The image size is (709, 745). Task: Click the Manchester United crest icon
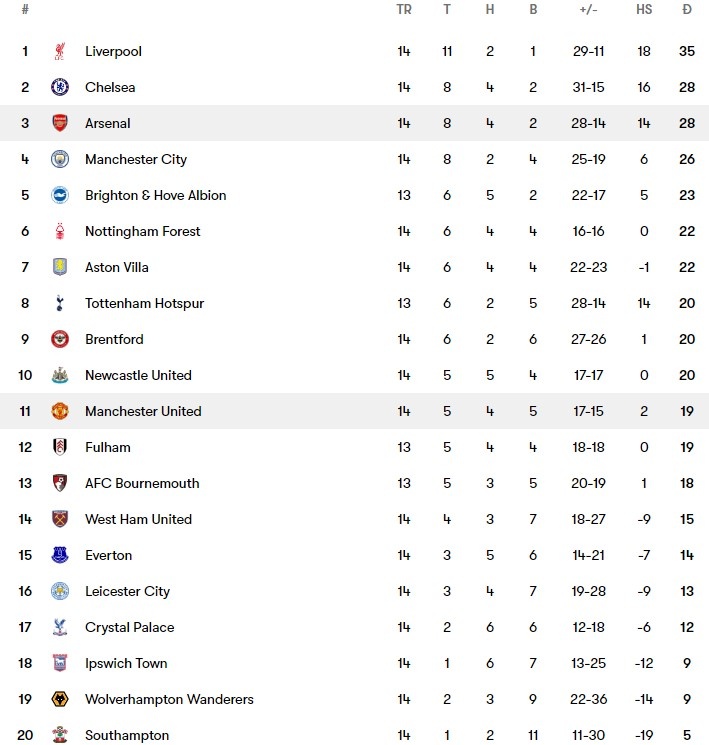[x=60, y=411]
